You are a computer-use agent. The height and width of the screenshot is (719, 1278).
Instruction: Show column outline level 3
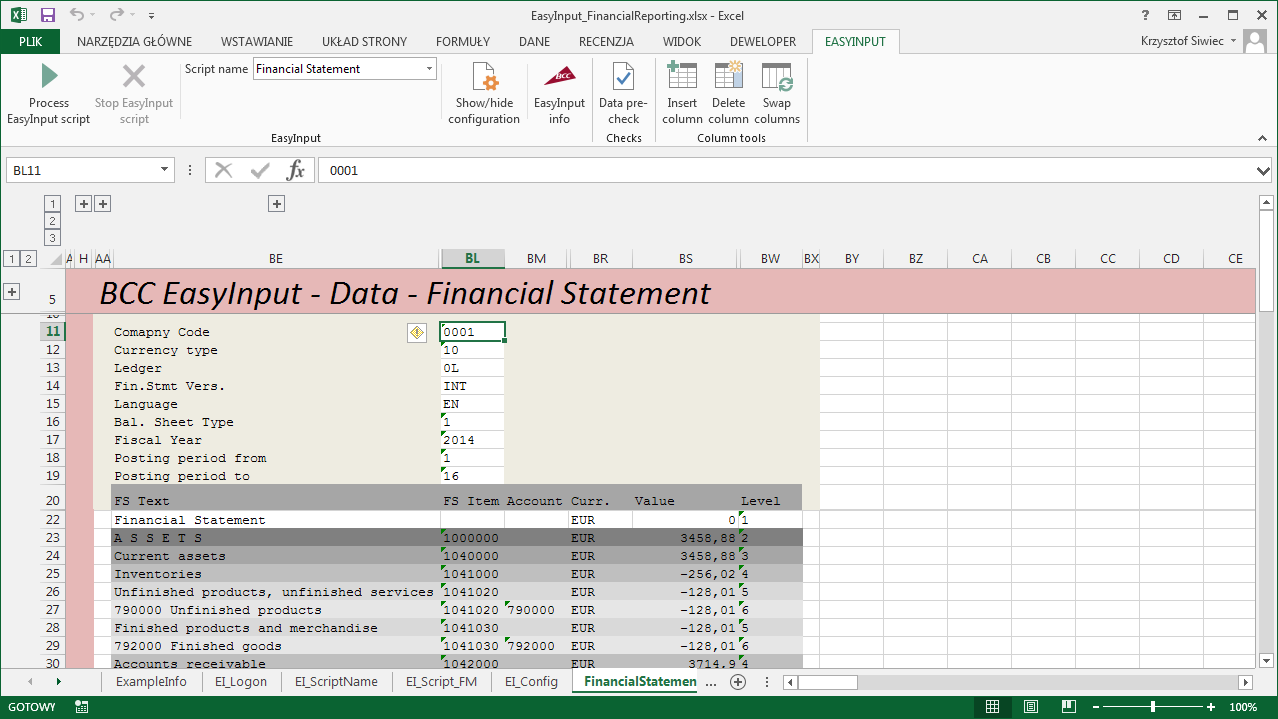pyautogui.click(x=54, y=238)
